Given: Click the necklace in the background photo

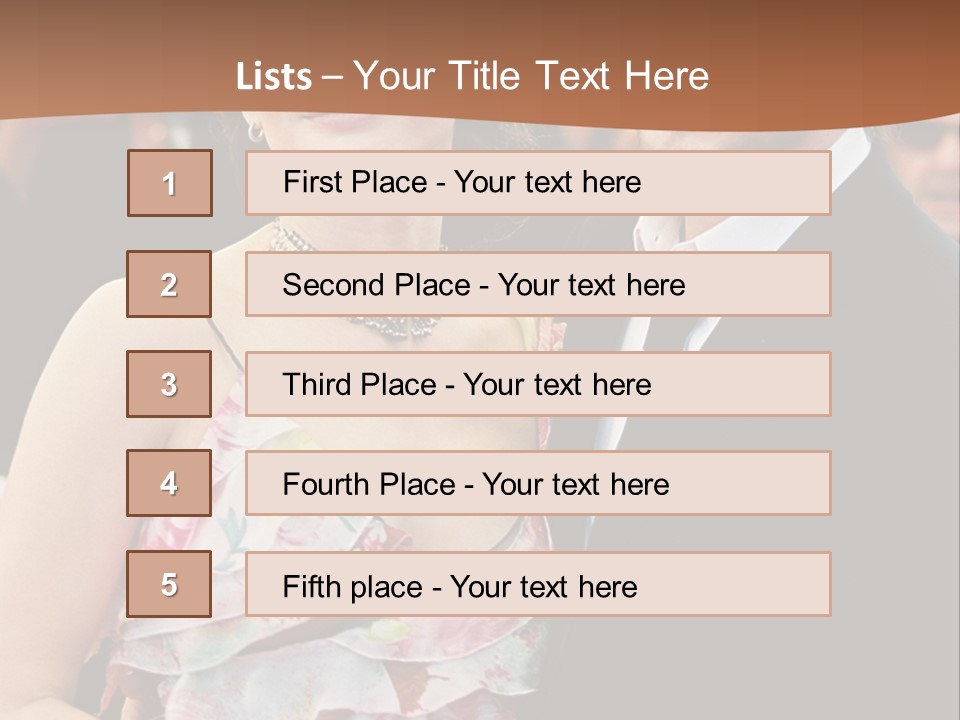Looking at the screenshot, I should click(395, 326).
